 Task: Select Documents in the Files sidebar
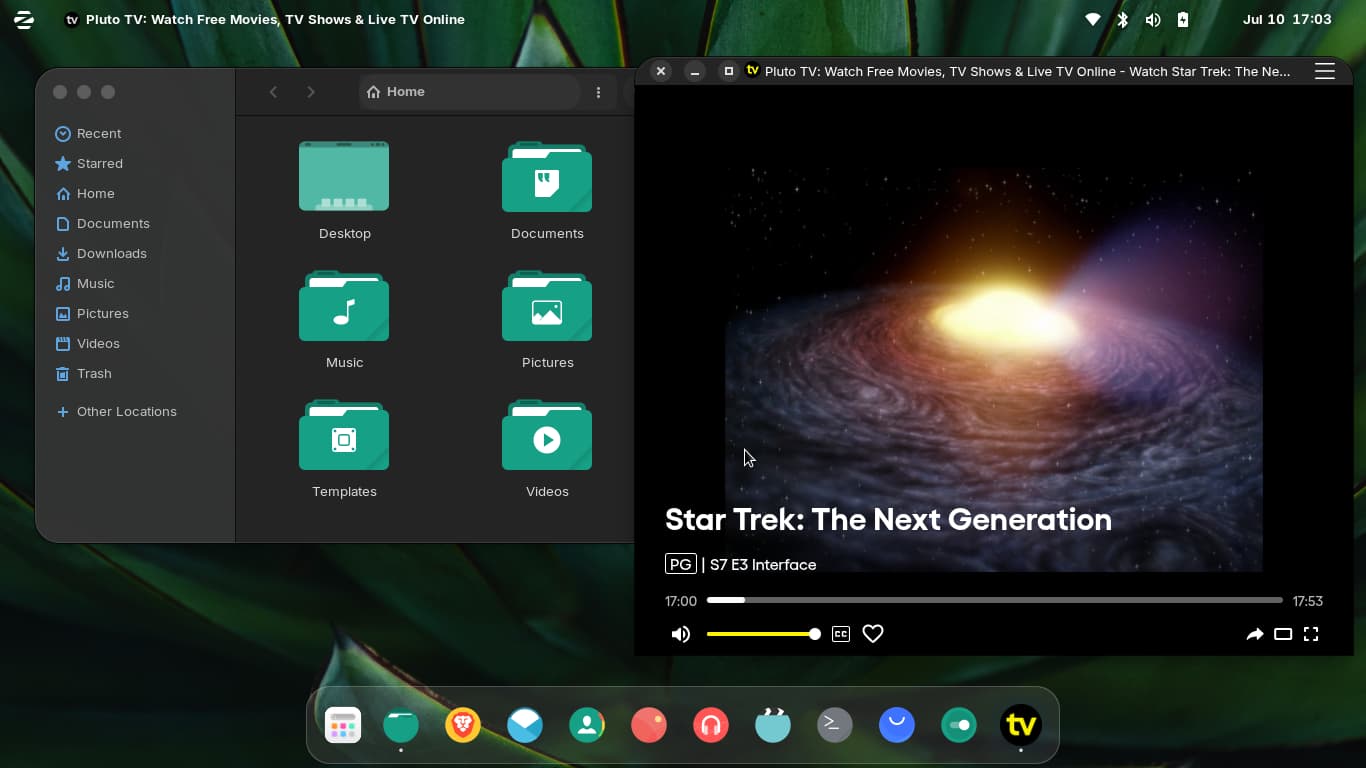[135, 223]
